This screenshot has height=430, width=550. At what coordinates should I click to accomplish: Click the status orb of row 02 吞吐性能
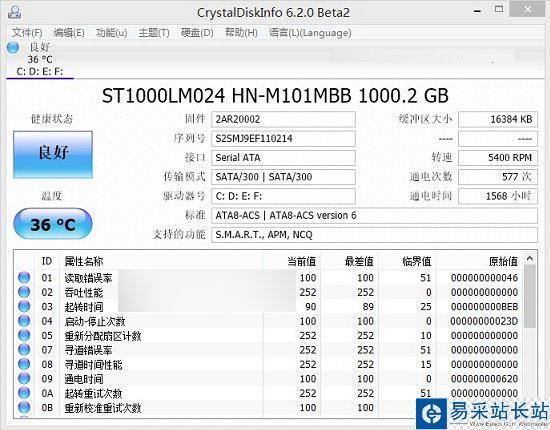tap(24, 292)
